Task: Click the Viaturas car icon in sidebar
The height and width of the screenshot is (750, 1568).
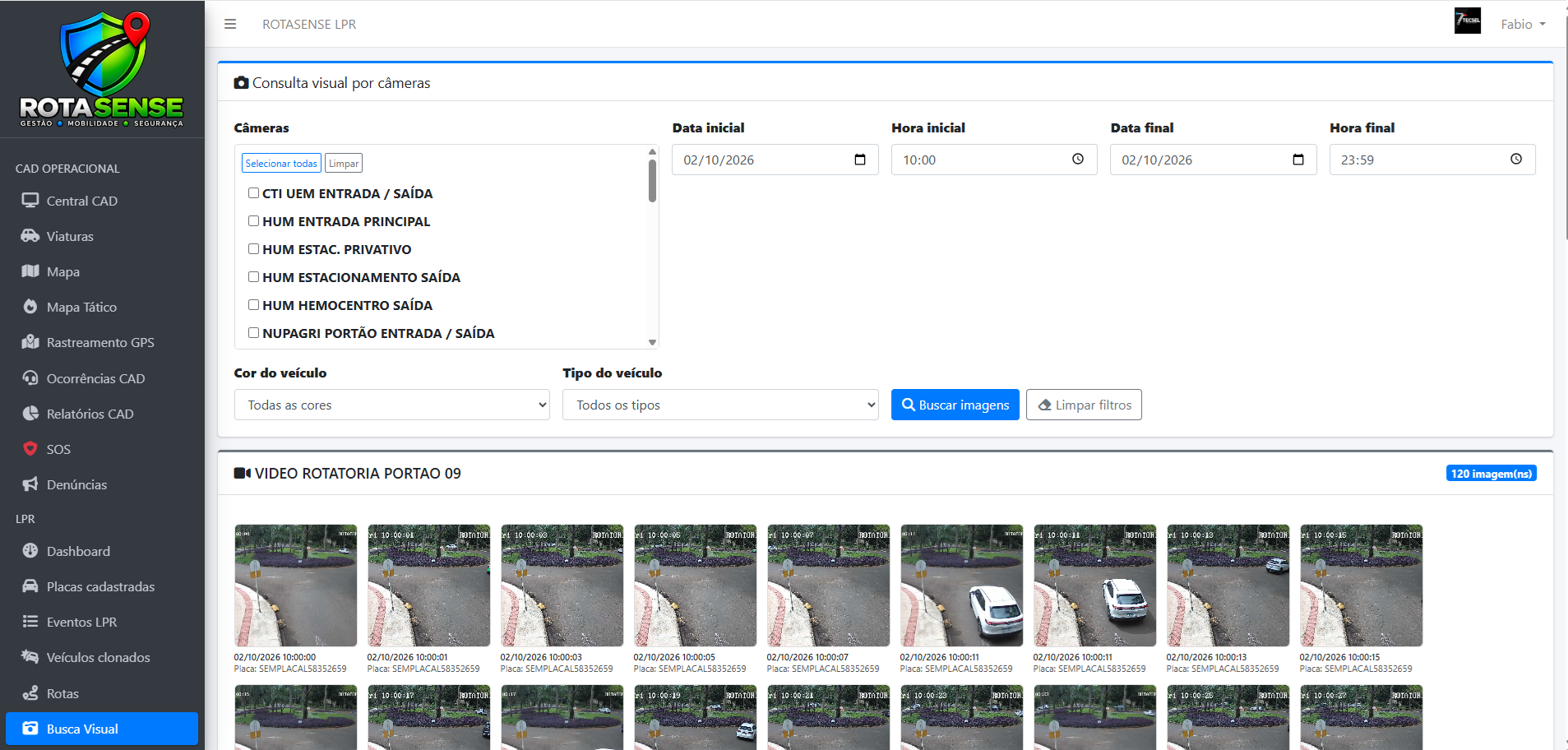Action: pos(30,236)
